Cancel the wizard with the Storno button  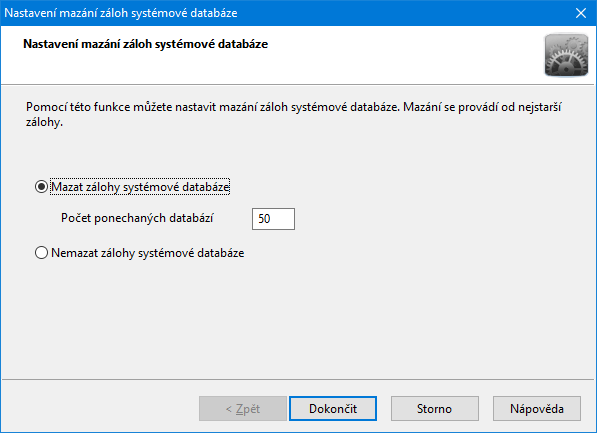[434, 409]
